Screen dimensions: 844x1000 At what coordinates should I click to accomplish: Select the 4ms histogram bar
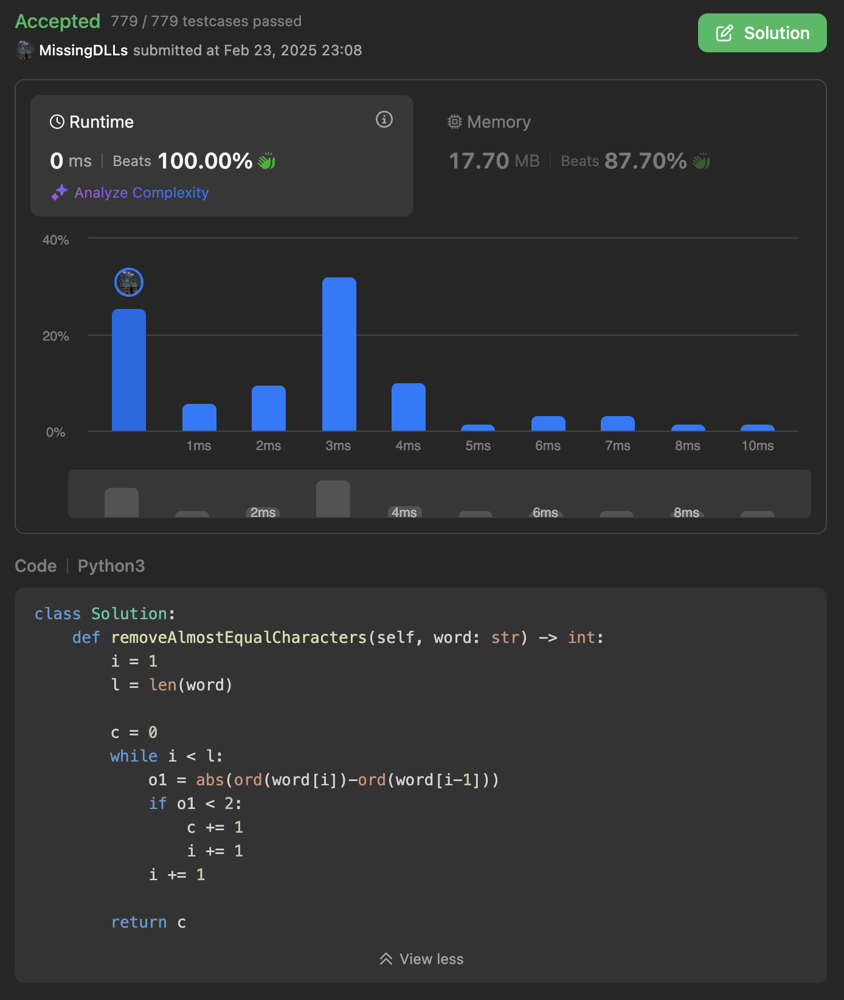(408, 408)
